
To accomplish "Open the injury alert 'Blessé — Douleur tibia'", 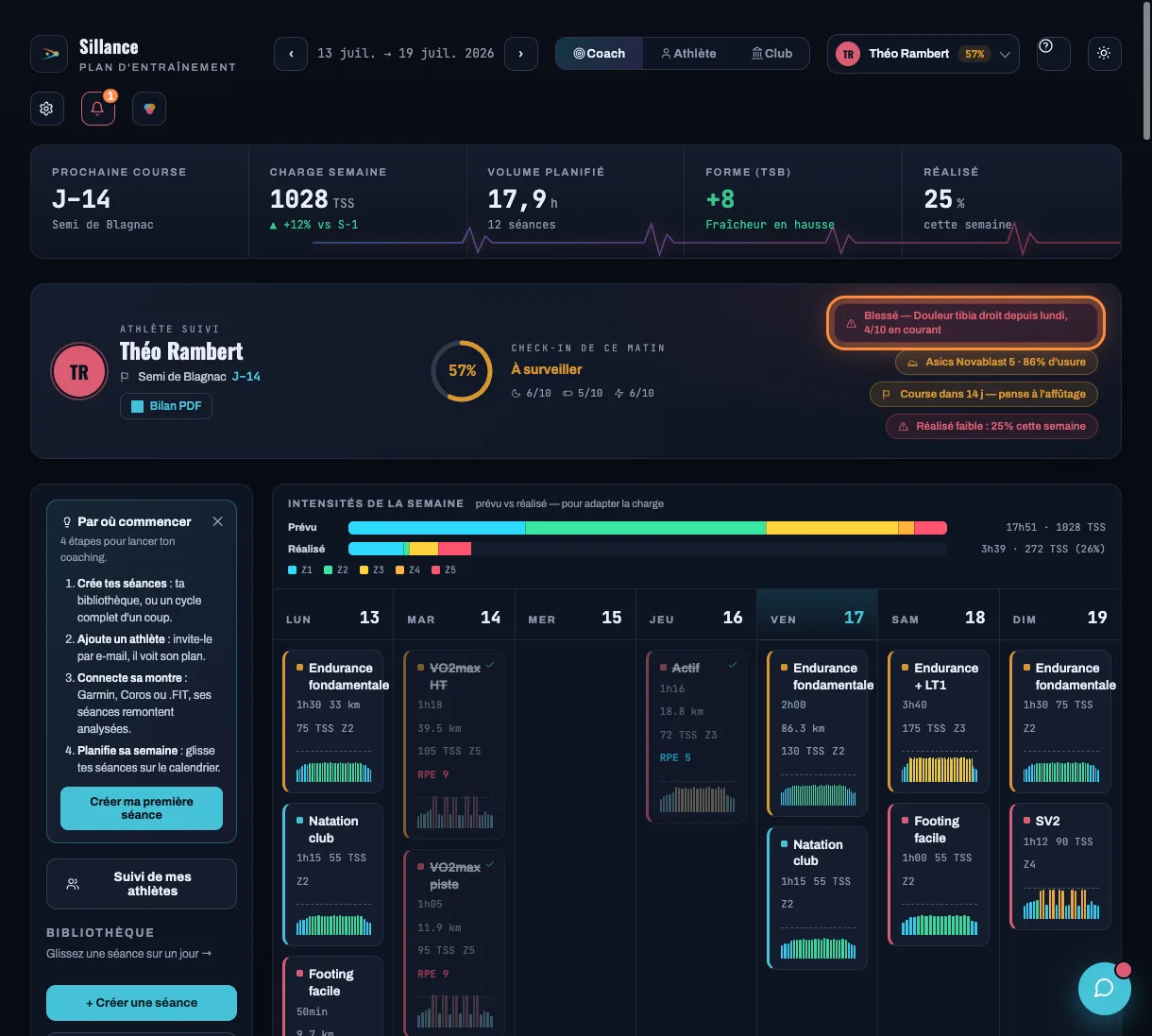I will coord(965,323).
